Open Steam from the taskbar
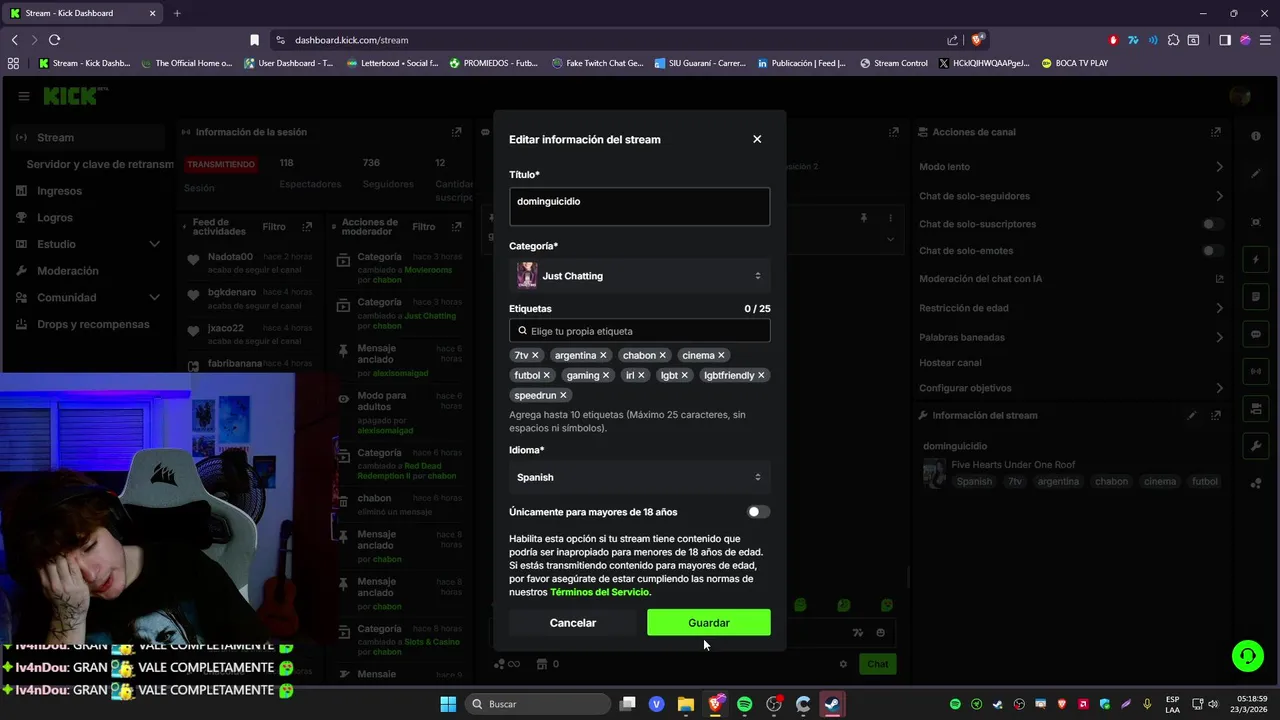 pos(832,704)
